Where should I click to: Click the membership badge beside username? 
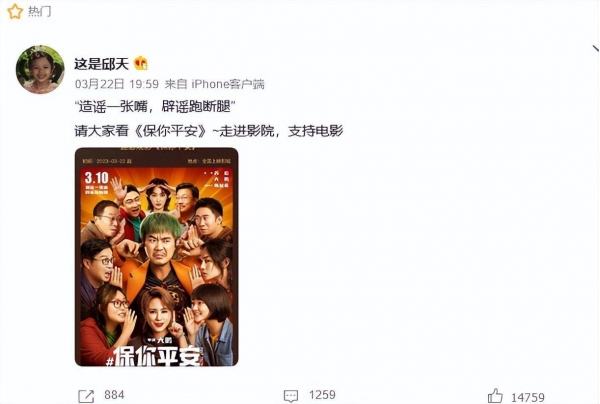(141, 63)
